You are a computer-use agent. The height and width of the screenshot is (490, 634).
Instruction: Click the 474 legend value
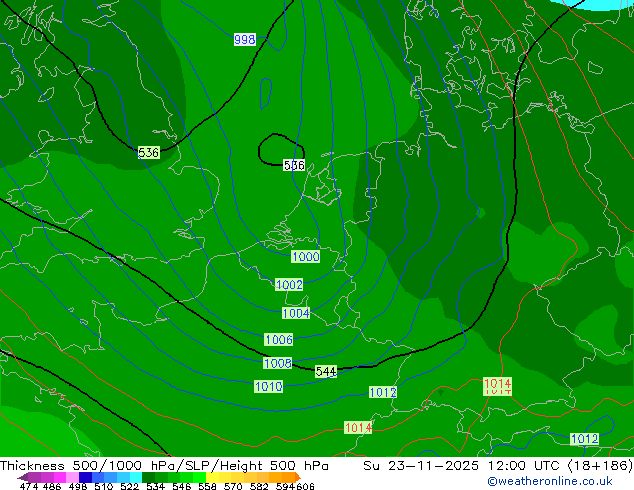coord(29,486)
